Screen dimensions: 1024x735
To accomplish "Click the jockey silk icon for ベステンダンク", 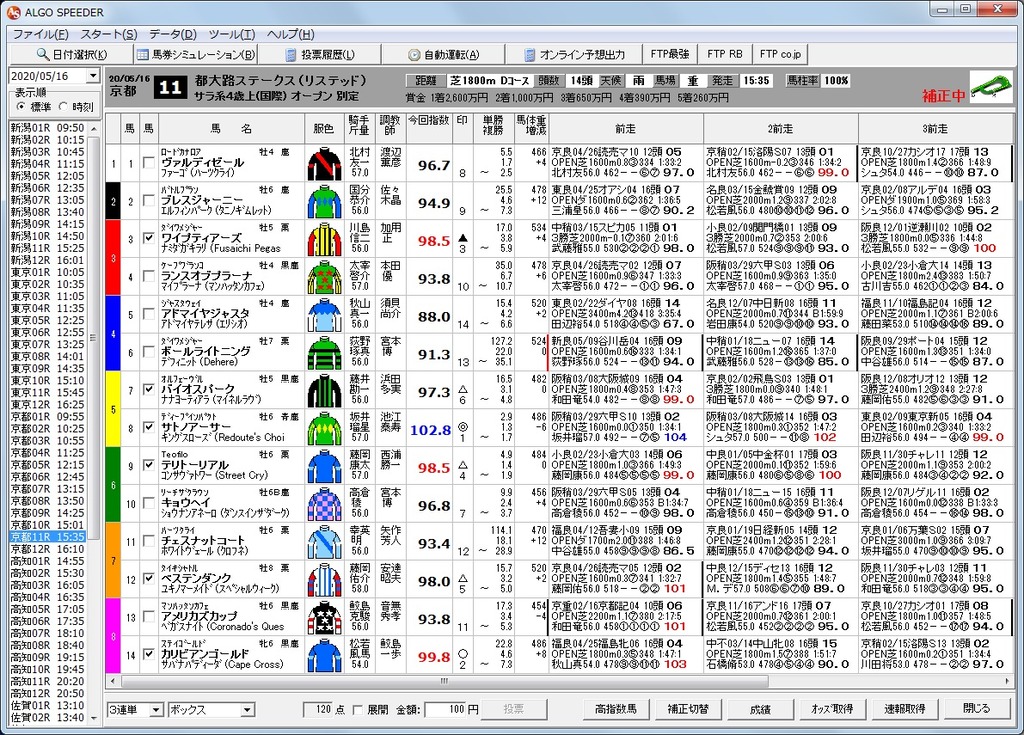I will pyautogui.click(x=324, y=581).
